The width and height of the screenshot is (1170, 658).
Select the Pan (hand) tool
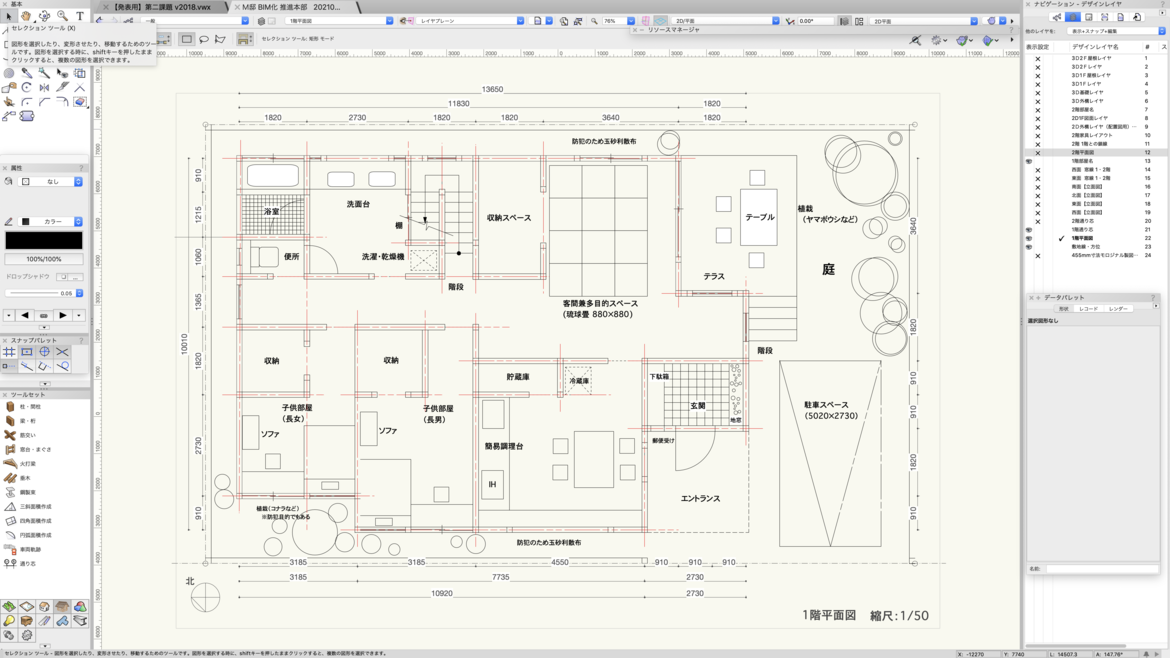pyautogui.click(x=25, y=16)
